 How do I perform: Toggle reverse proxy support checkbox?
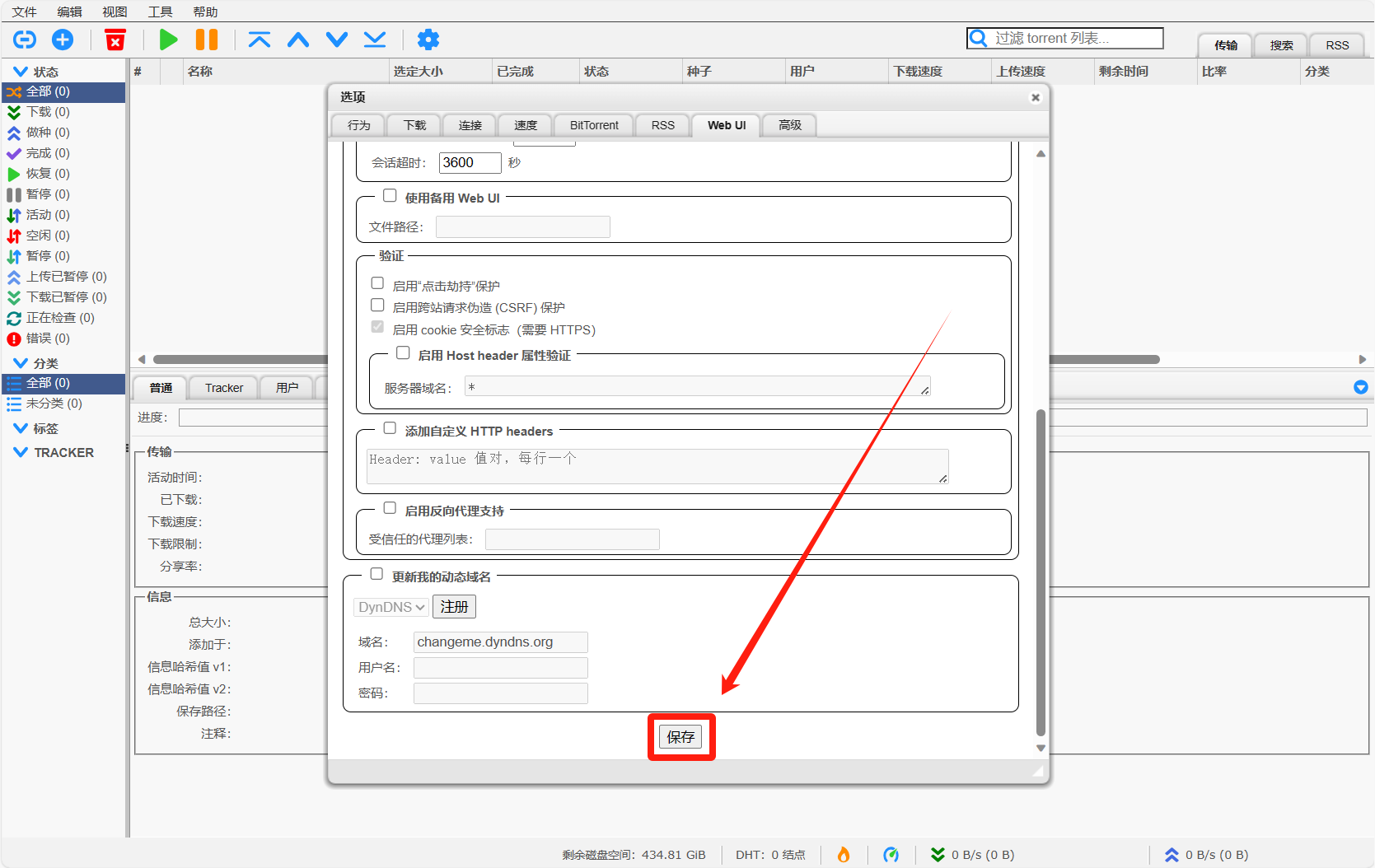[390, 509]
